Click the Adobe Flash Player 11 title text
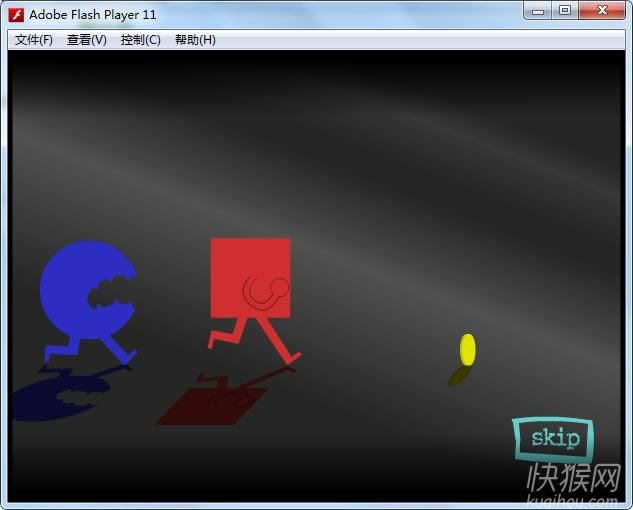633x510 pixels. [x=93, y=15]
